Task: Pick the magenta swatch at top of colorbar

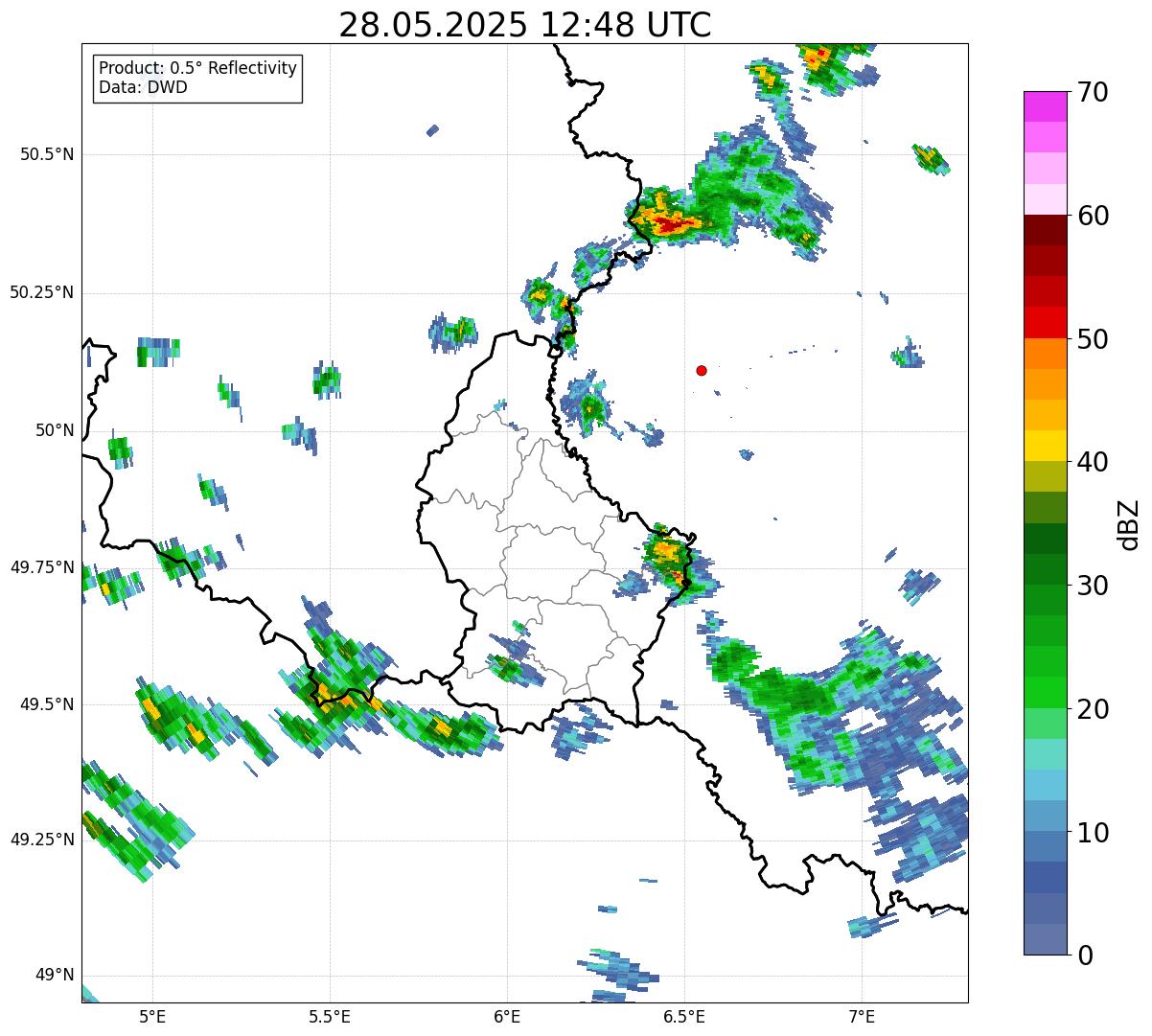Action: coord(1045,106)
